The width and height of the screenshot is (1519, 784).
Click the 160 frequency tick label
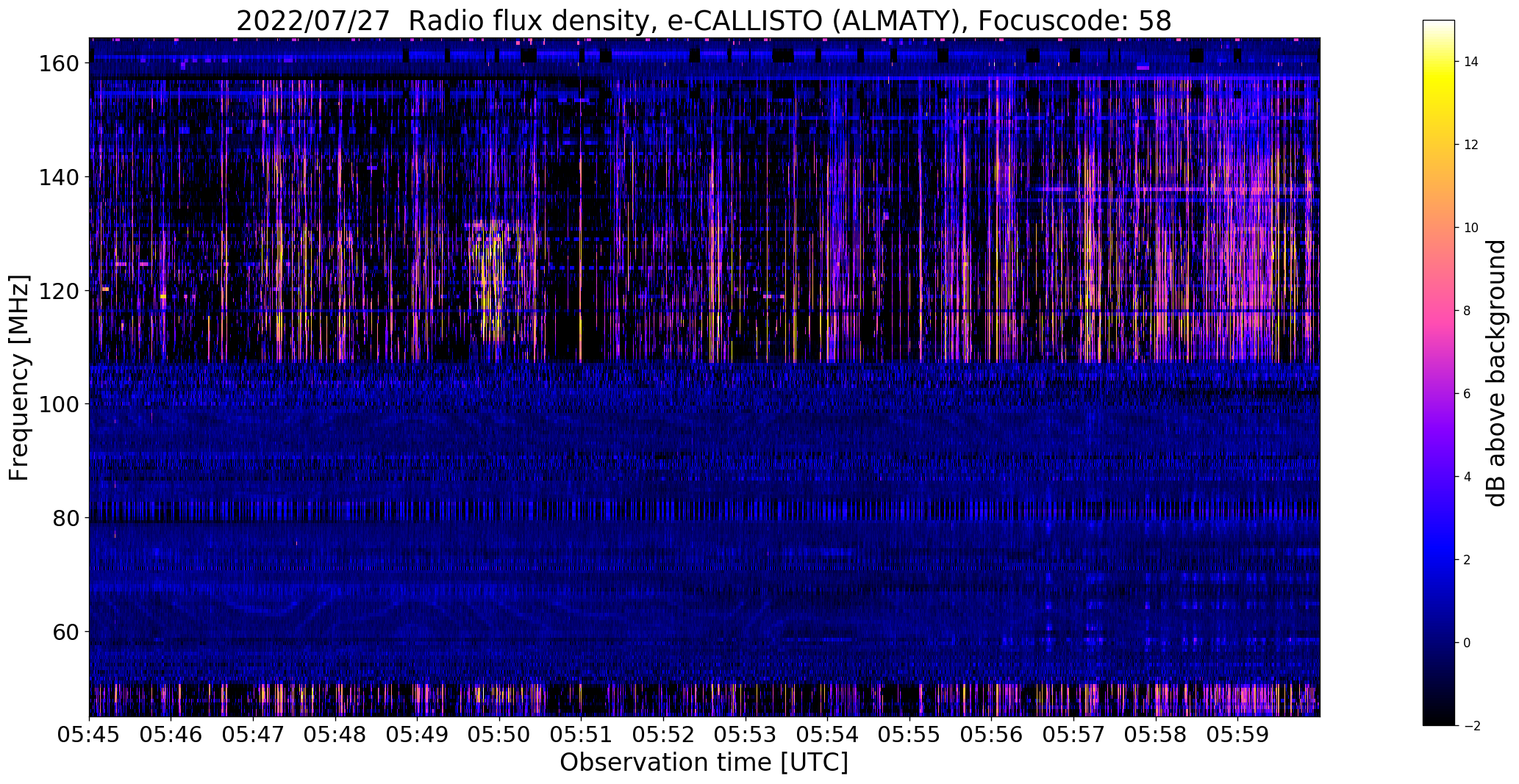click(58, 64)
